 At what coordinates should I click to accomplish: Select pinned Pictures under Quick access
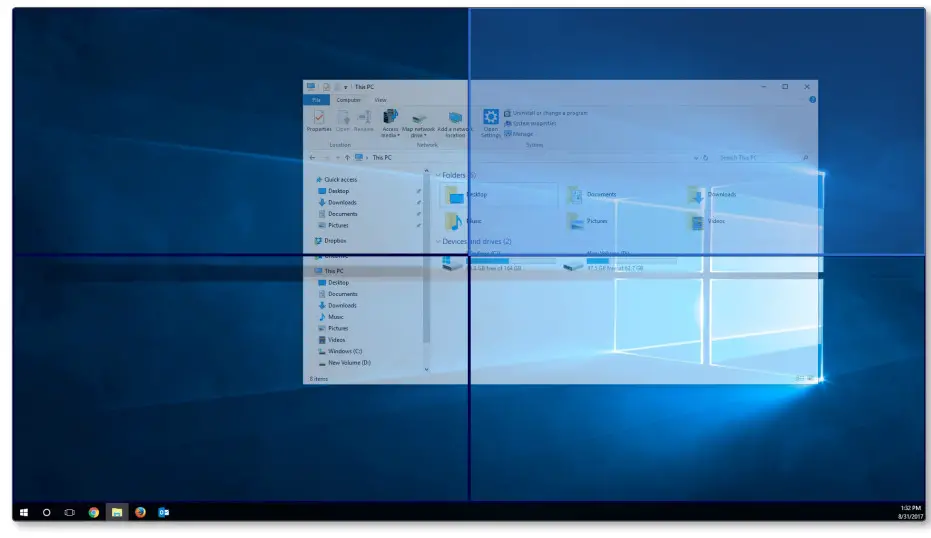(334, 225)
